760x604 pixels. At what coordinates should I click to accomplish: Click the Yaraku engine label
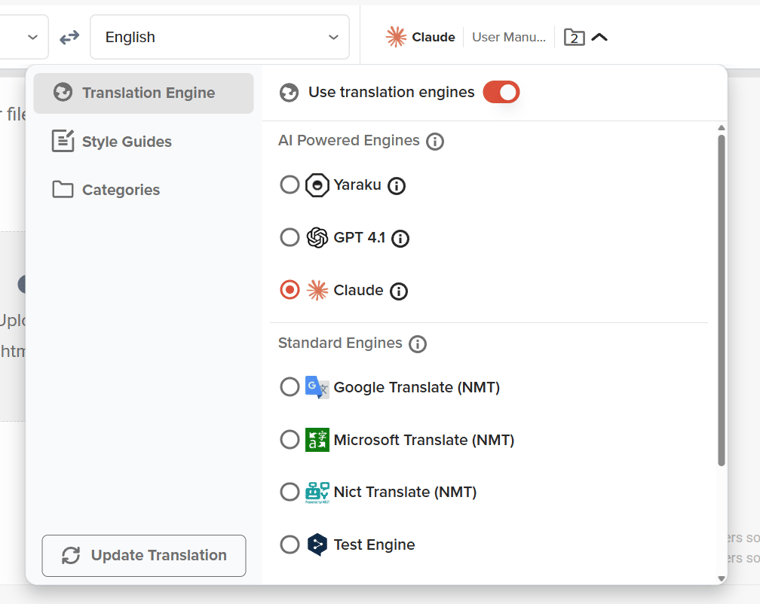[x=357, y=185]
